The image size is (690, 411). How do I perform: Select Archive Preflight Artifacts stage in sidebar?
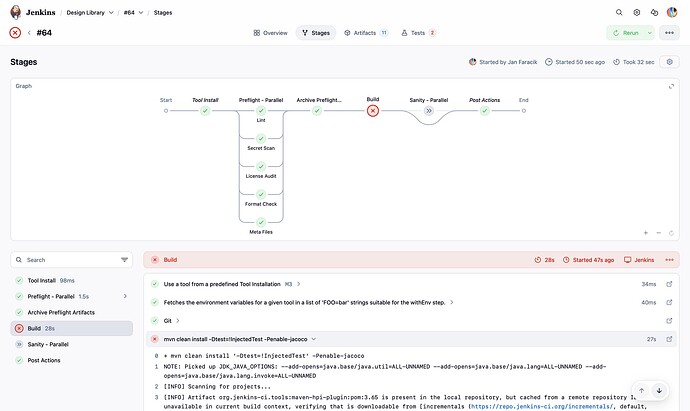coord(72,312)
